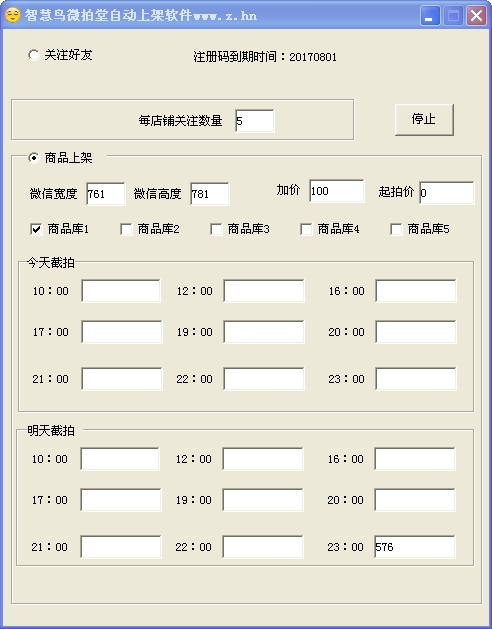Click today's 20:00 截拍 input box
This screenshot has width=492, height=629.
416,332
